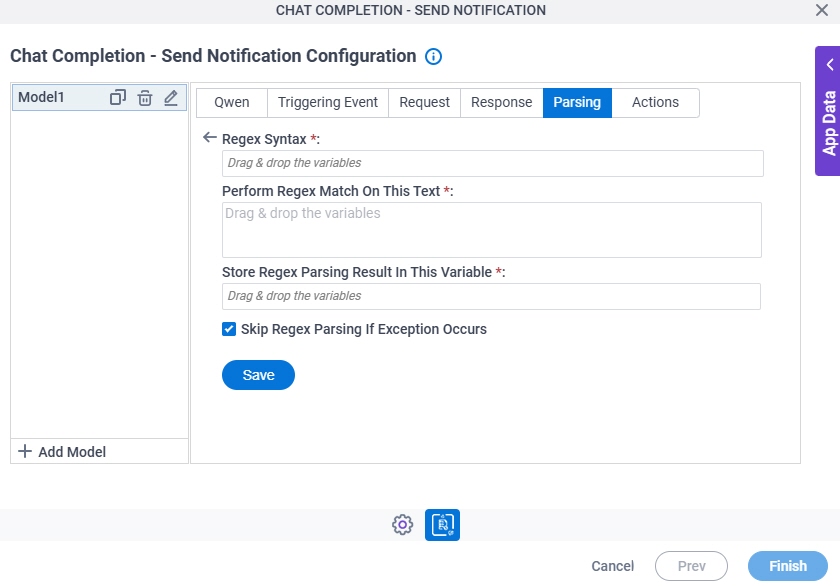Uncheck Skip Regex Parsing If Exception Occurs
Screen dimensions: 840x586
229,329
